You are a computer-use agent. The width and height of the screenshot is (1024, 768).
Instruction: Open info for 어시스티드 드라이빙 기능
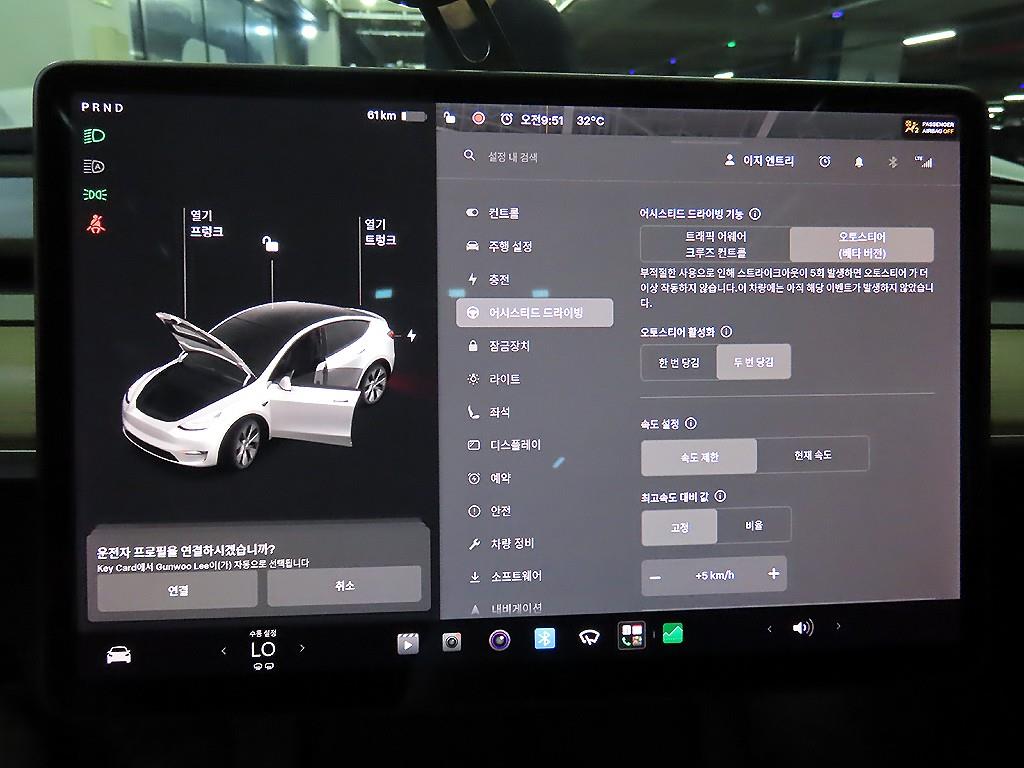click(x=755, y=214)
